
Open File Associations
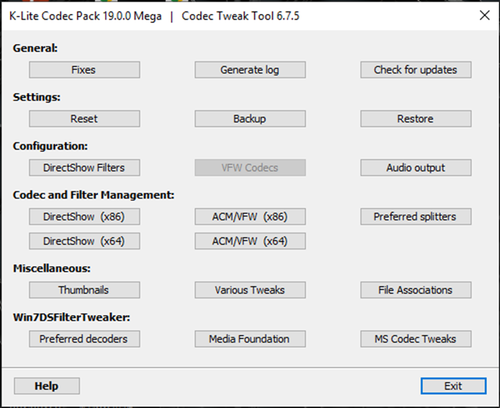point(416,290)
